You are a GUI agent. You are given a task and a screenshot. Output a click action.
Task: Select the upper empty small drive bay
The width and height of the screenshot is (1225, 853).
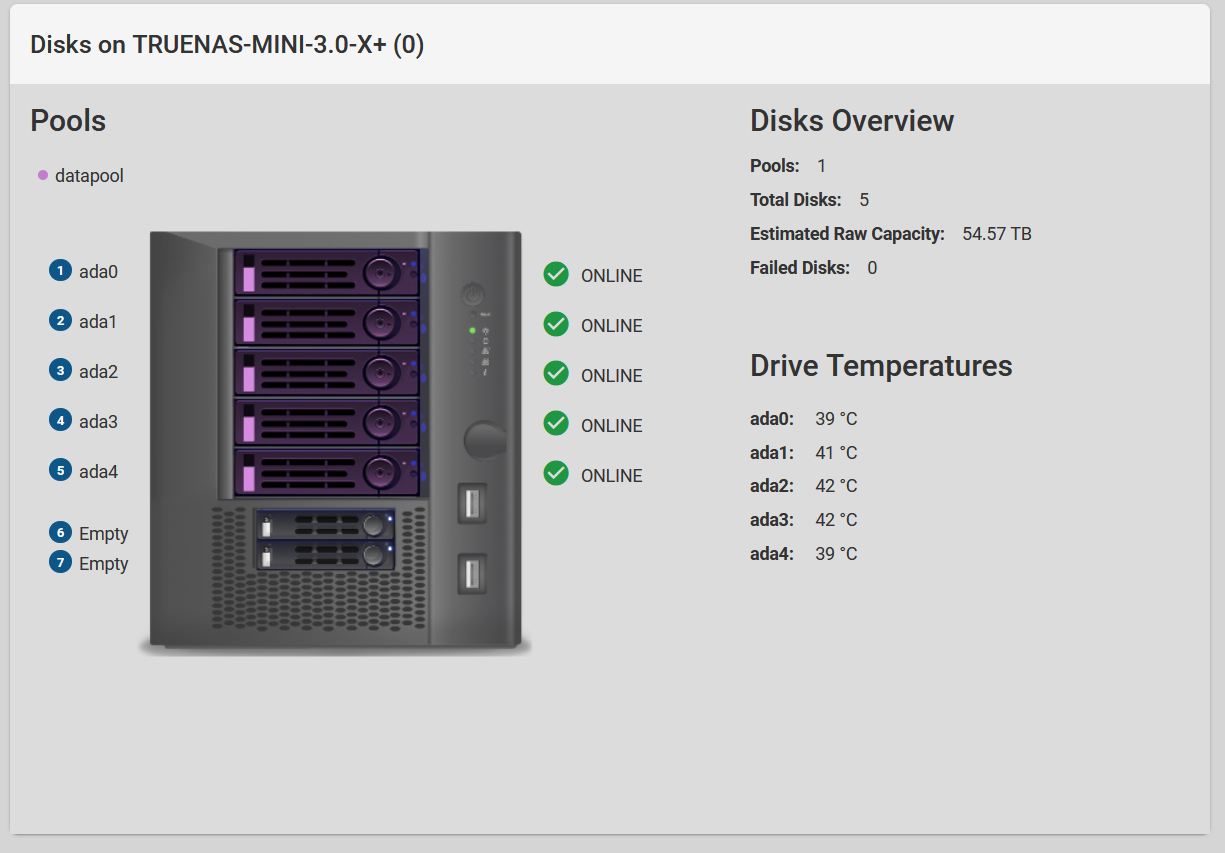[x=326, y=524]
